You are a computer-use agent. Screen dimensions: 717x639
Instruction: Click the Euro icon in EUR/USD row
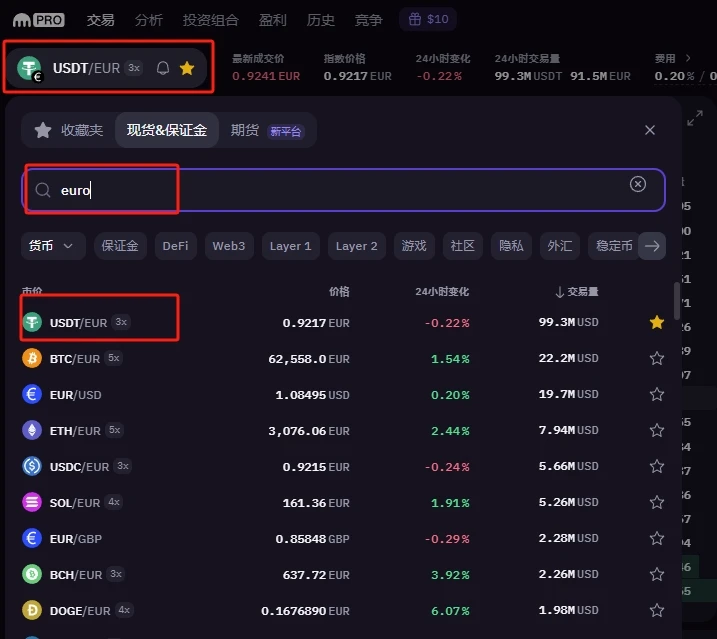coord(32,394)
